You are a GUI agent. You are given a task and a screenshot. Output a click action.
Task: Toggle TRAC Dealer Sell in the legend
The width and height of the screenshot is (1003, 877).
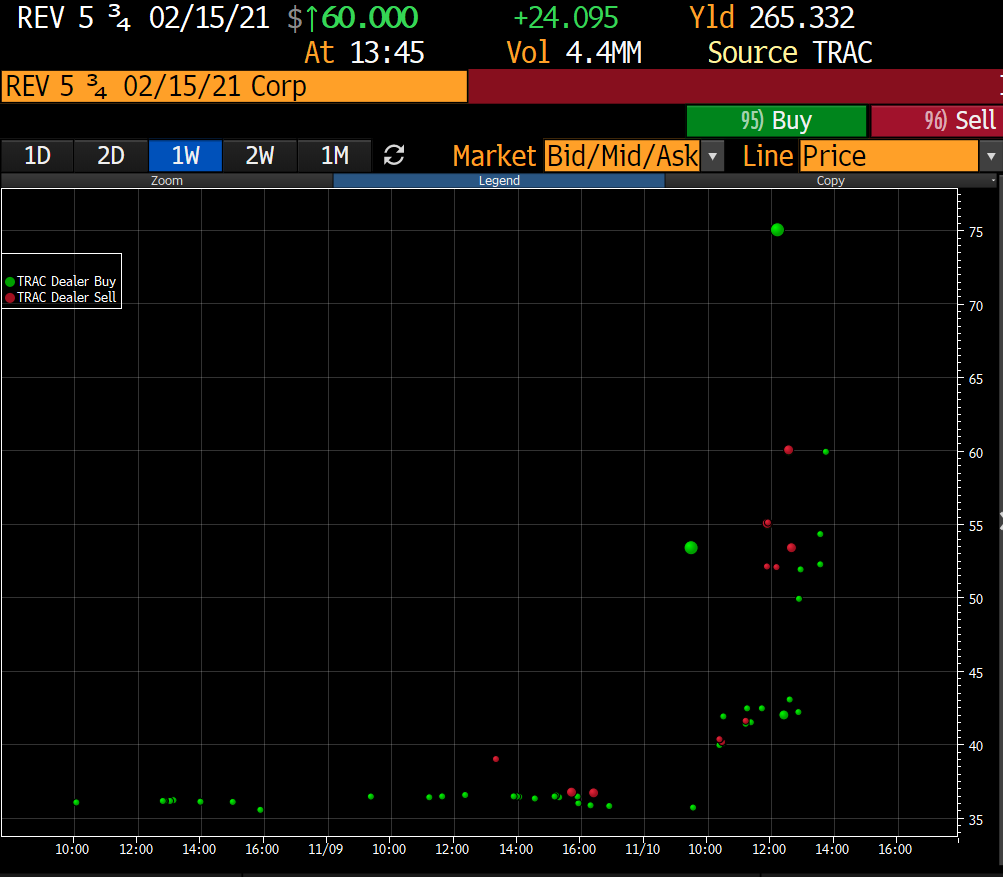(60, 297)
